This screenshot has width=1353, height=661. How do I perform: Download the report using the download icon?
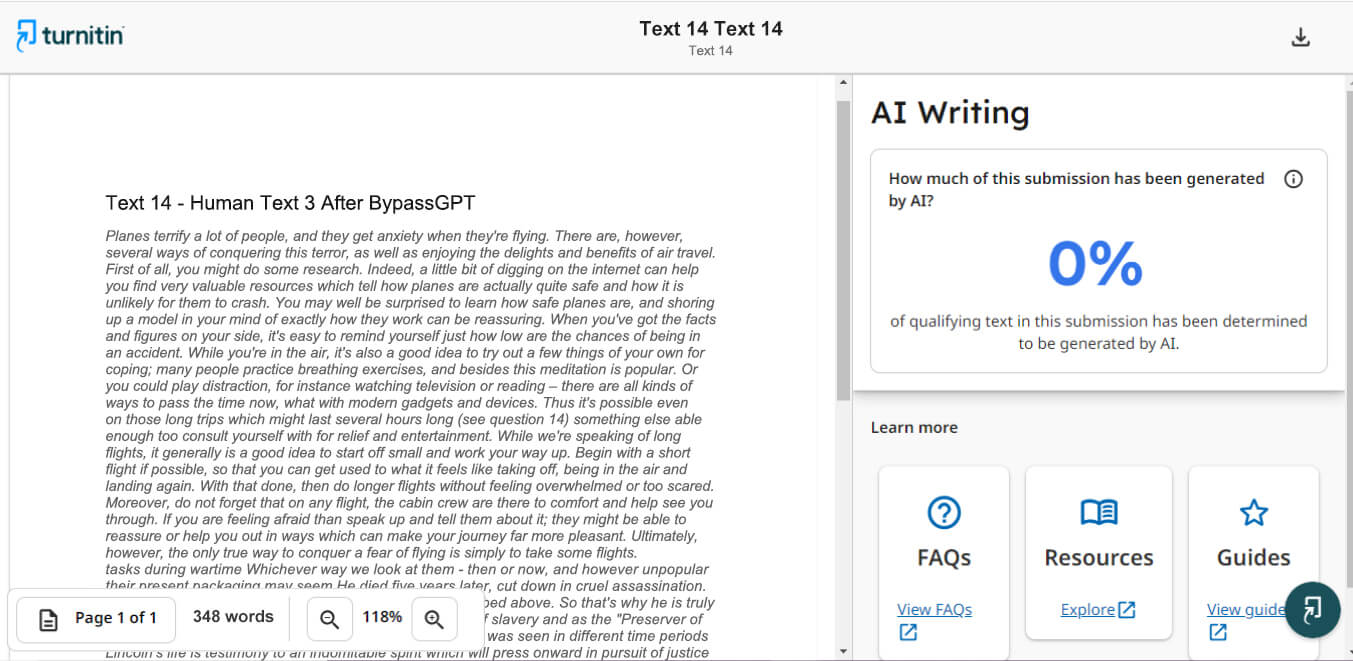(1300, 38)
